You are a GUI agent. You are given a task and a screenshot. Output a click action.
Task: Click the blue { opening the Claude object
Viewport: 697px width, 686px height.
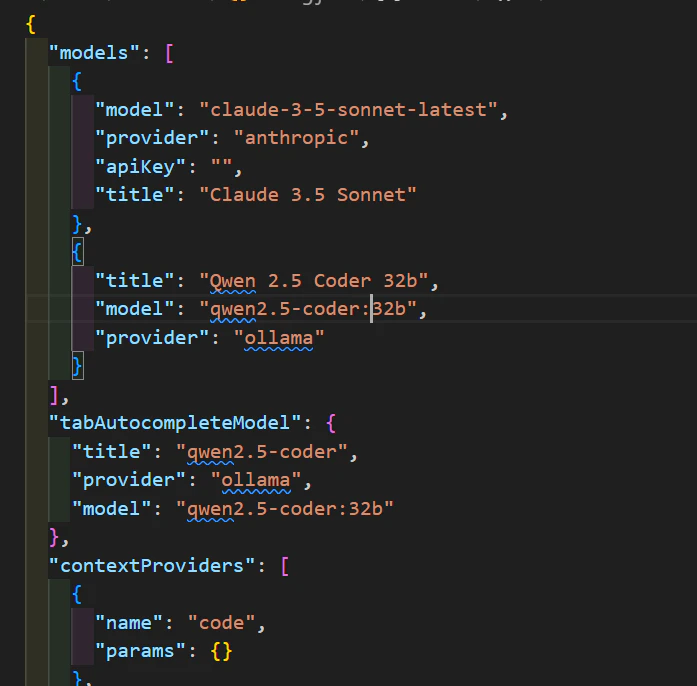(x=77, y=82)
